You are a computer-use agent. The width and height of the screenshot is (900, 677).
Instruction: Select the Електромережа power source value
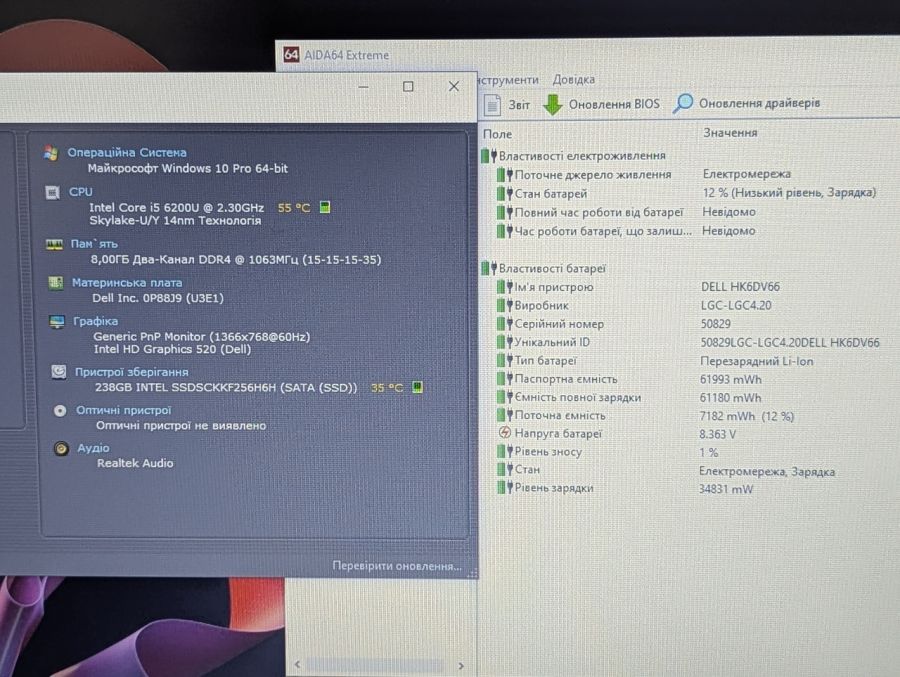point(747,173)
